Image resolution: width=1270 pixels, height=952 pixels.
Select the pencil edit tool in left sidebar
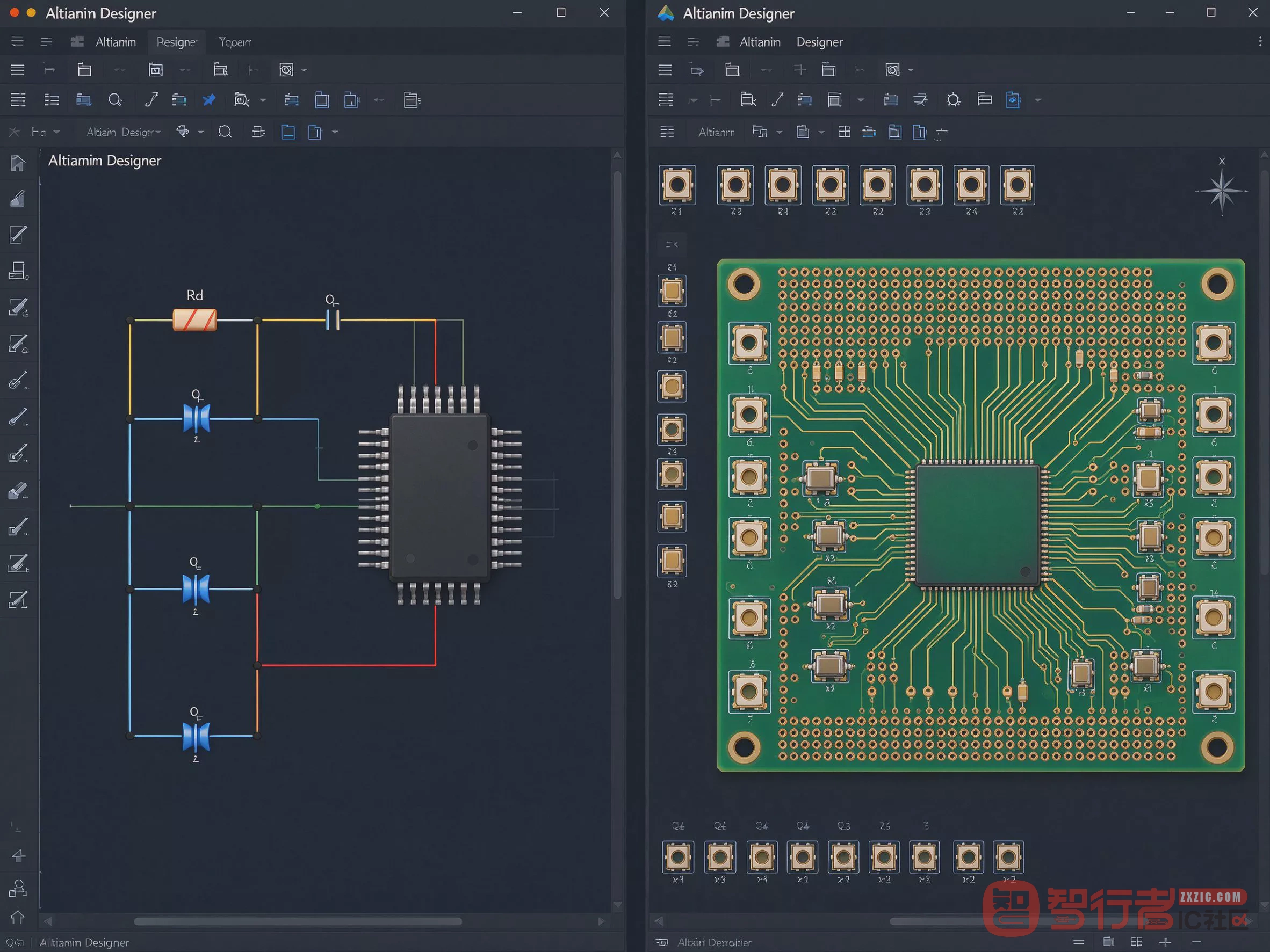[x=18, y=234]
